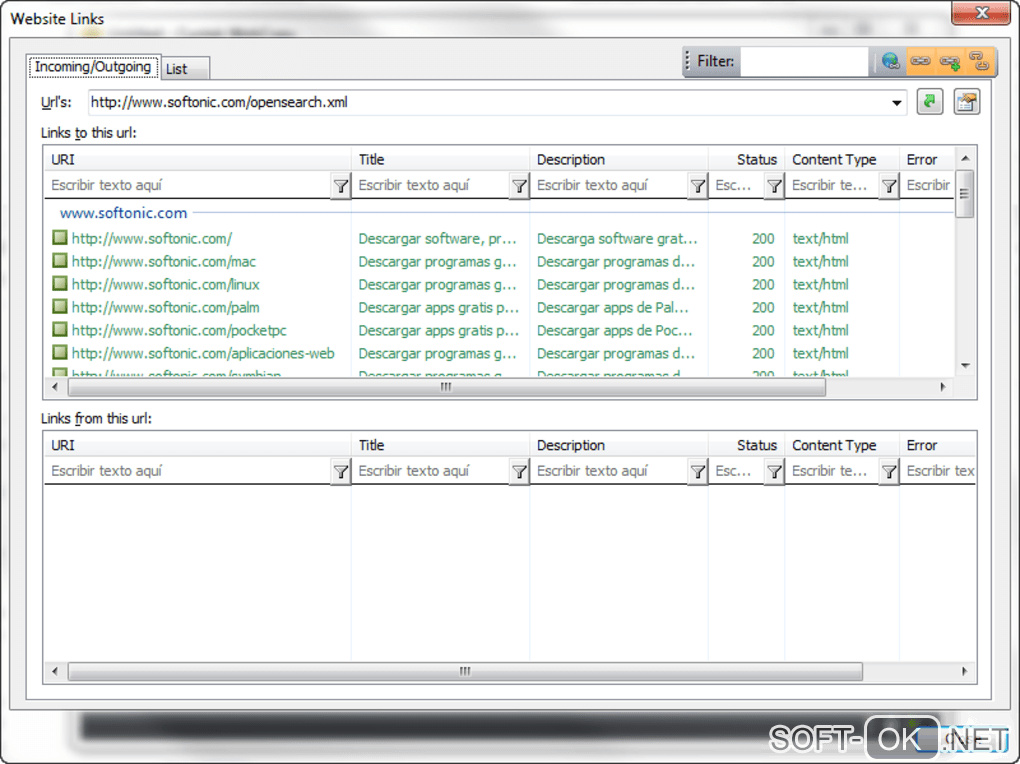Click horizontal scrollbar thumb of Links to table

coord(446,387)
